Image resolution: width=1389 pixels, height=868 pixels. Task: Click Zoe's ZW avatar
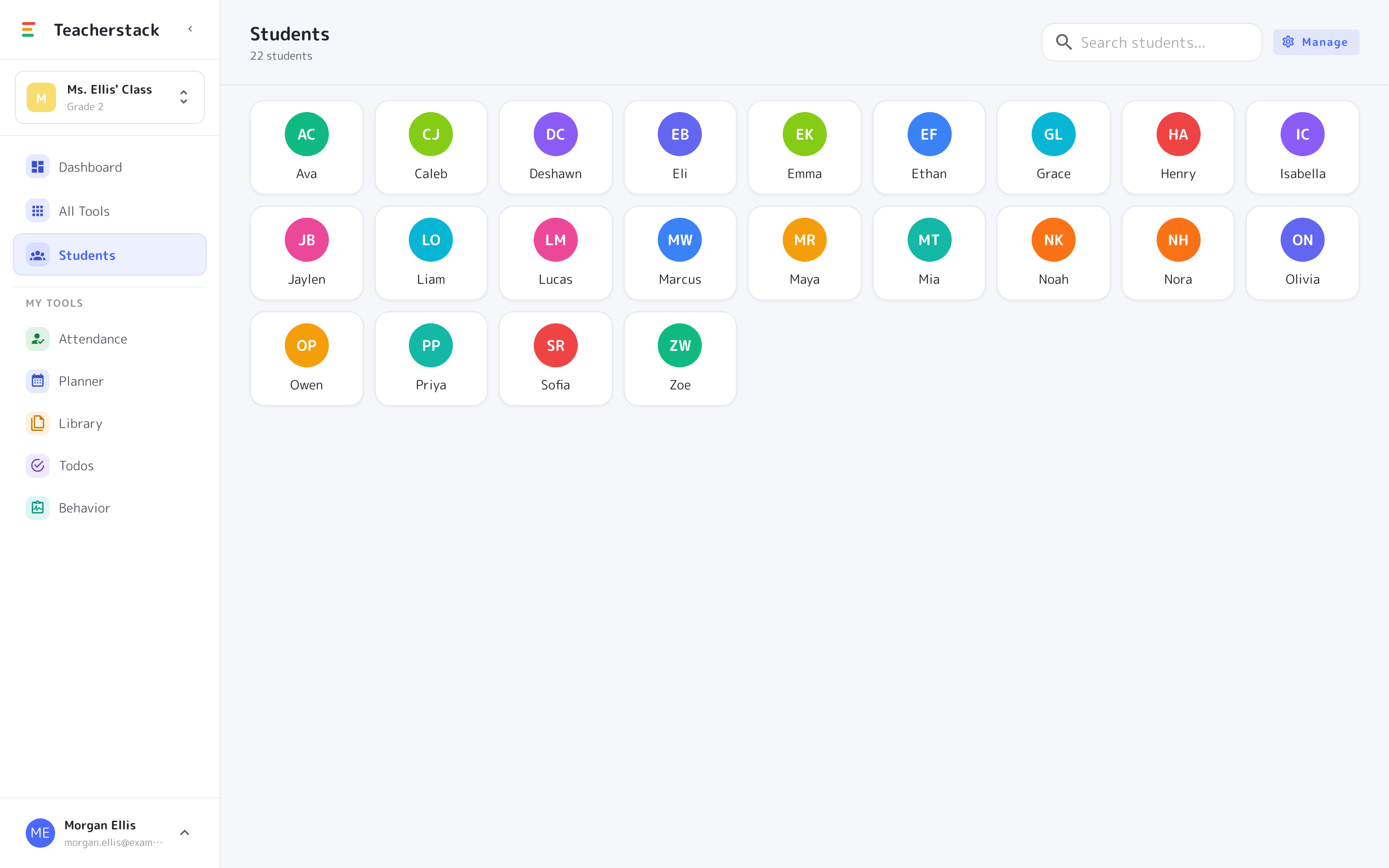tap(680, 345)
